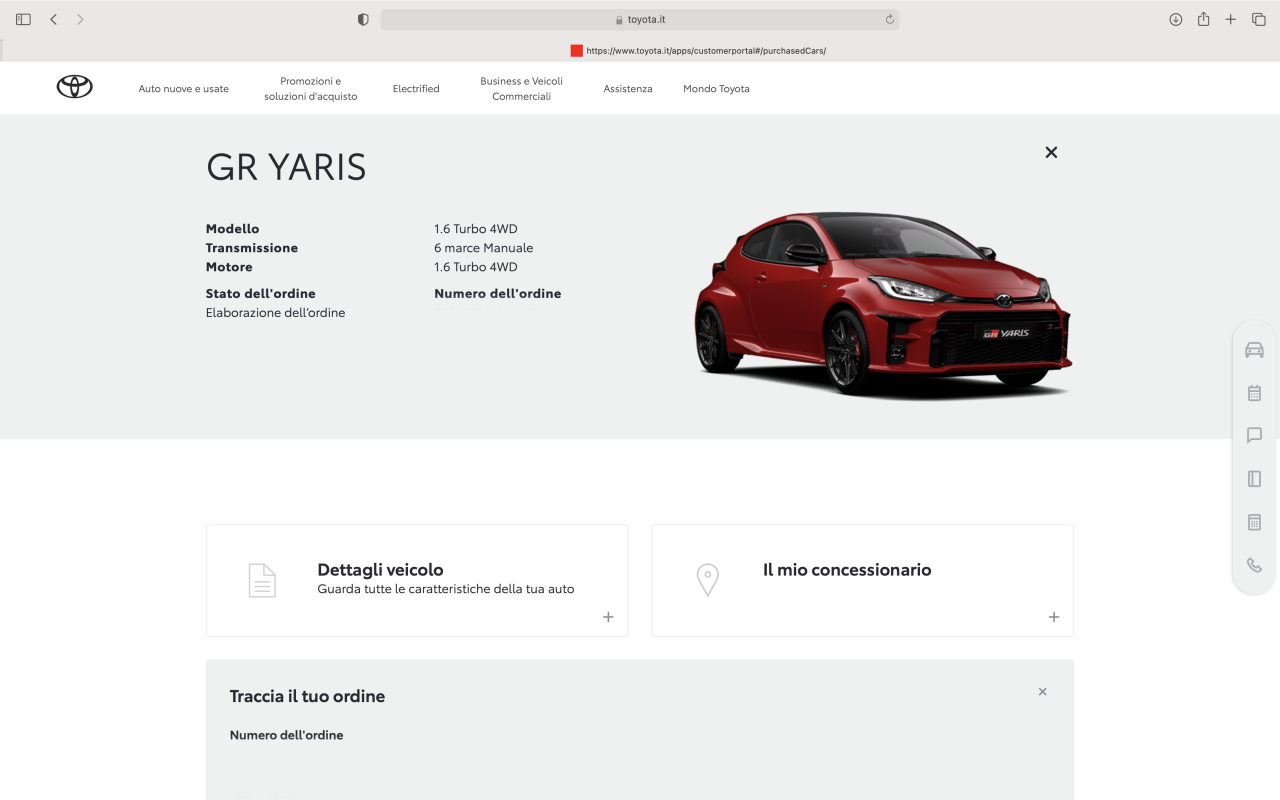
Task: Open the Safari downloads icon
Action: [x=1176, y=19]
